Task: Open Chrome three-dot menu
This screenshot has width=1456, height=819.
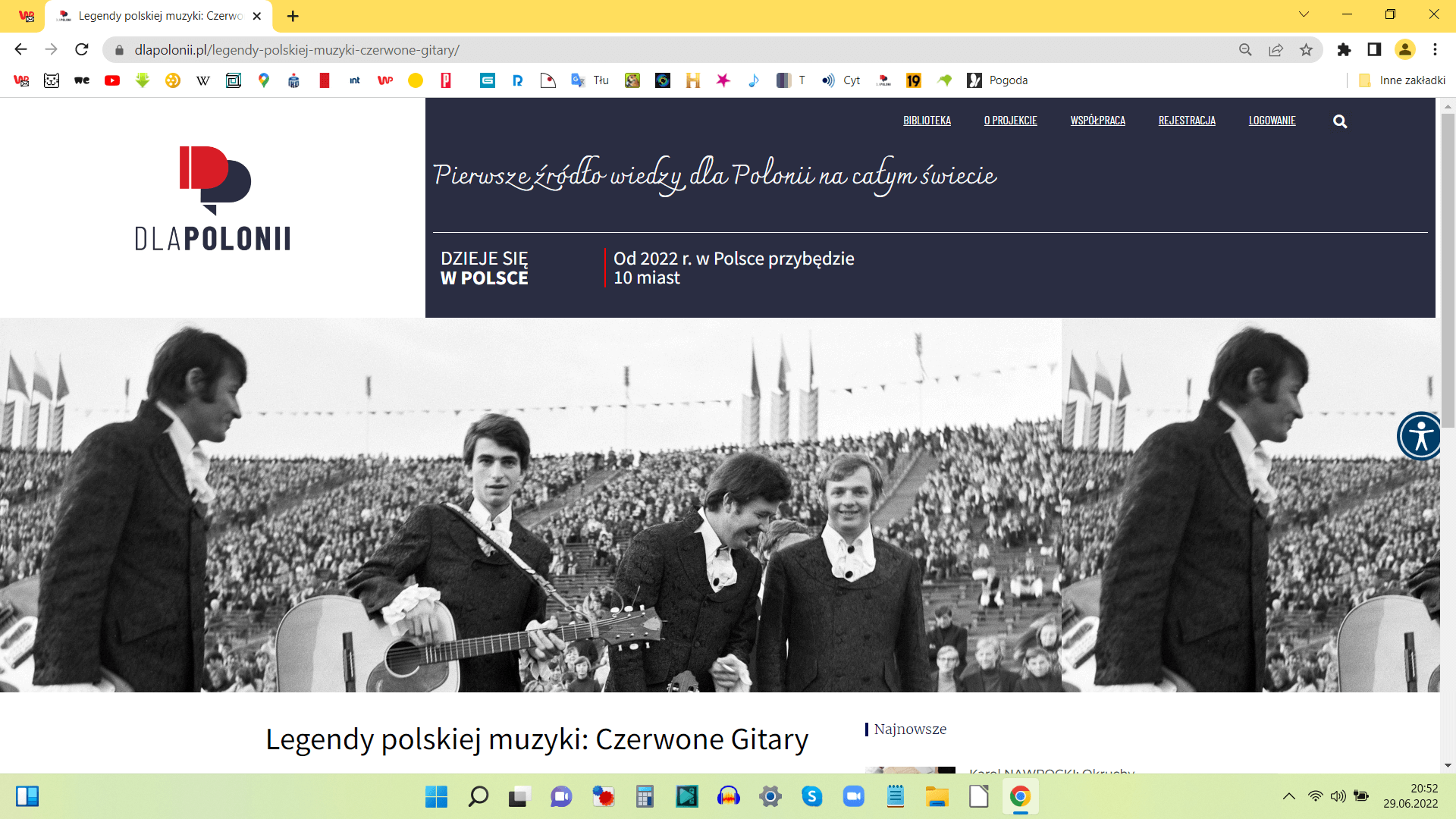Action: (1435, 50)
